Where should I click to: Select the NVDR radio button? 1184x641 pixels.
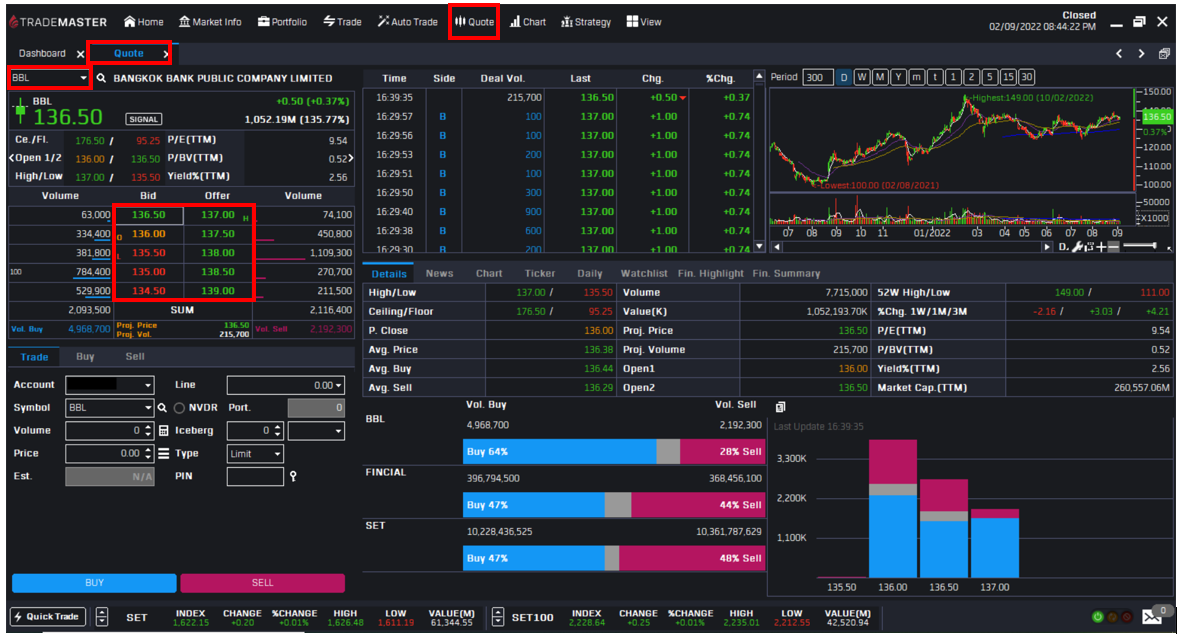click(179, 408)
